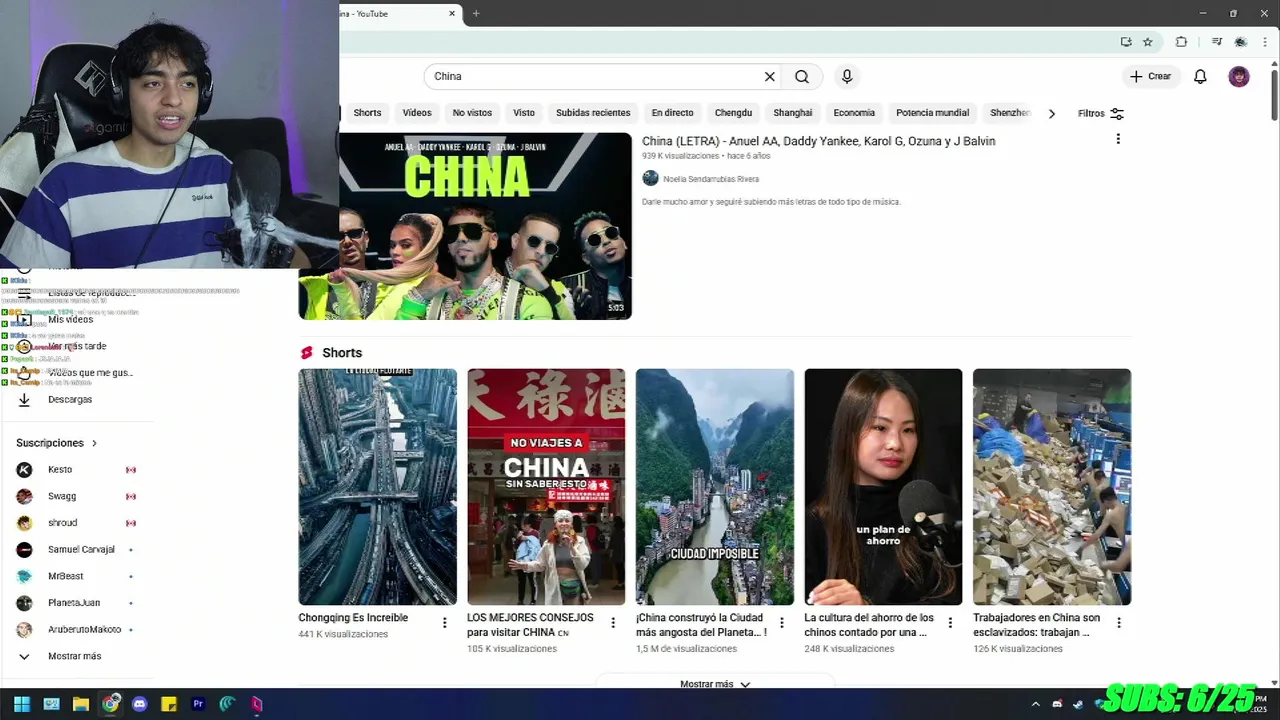Image resolution: width=1280 pixels, height=720 pixels.
Task: Open options for Ciudad más angosta short
Action: 782,623
